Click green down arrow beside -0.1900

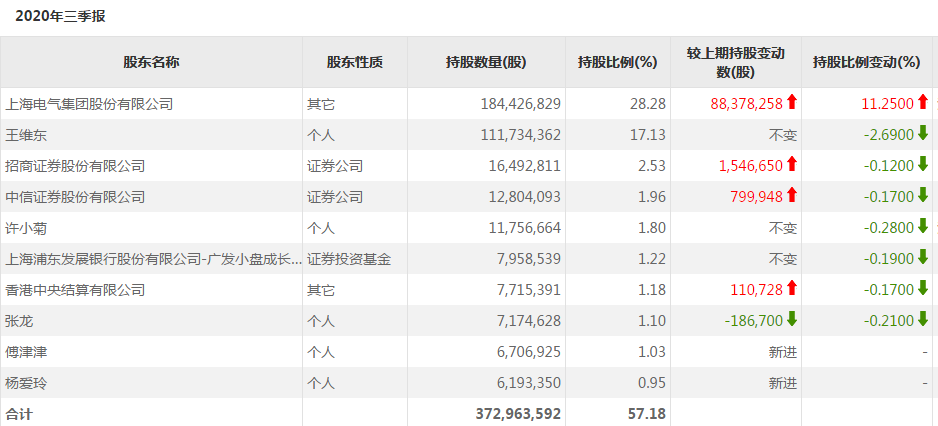tap(922, 258)
